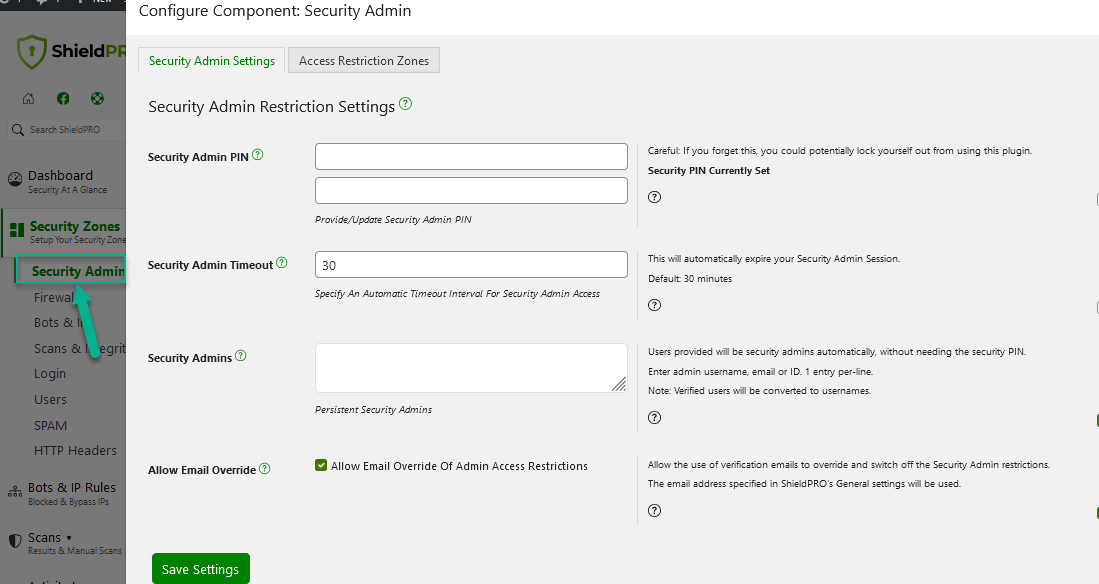Select the Security Zones grid icon
Screen dimensions: 1099x584
point(18,230)
